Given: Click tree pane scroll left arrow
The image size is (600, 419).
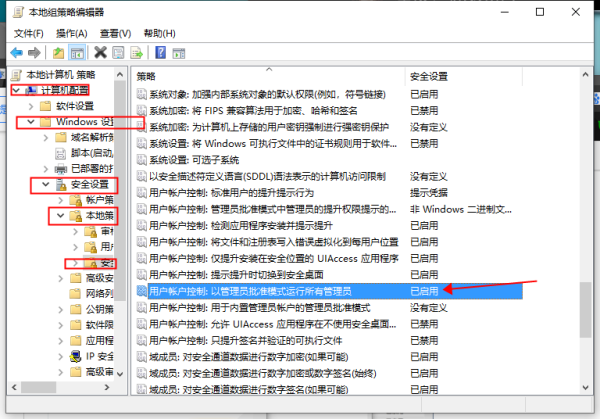Looking at the screenshot, I should 14,387.
